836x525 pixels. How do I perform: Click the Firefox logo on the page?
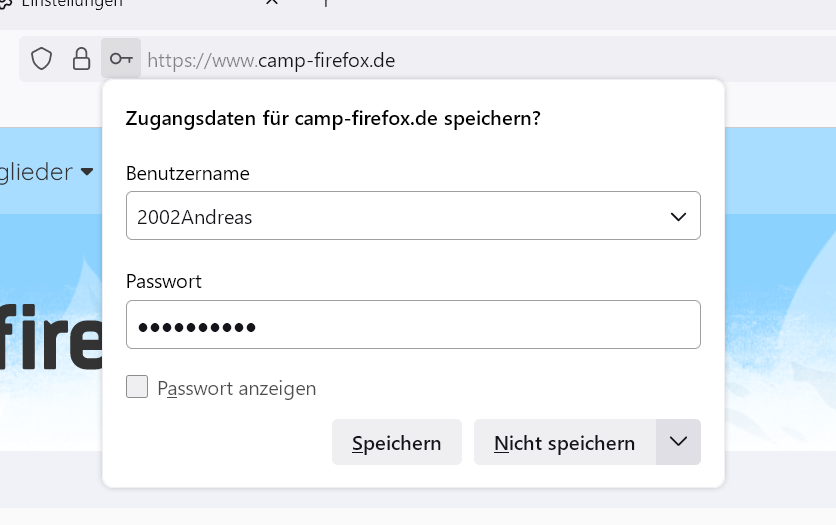coord(50,330)
